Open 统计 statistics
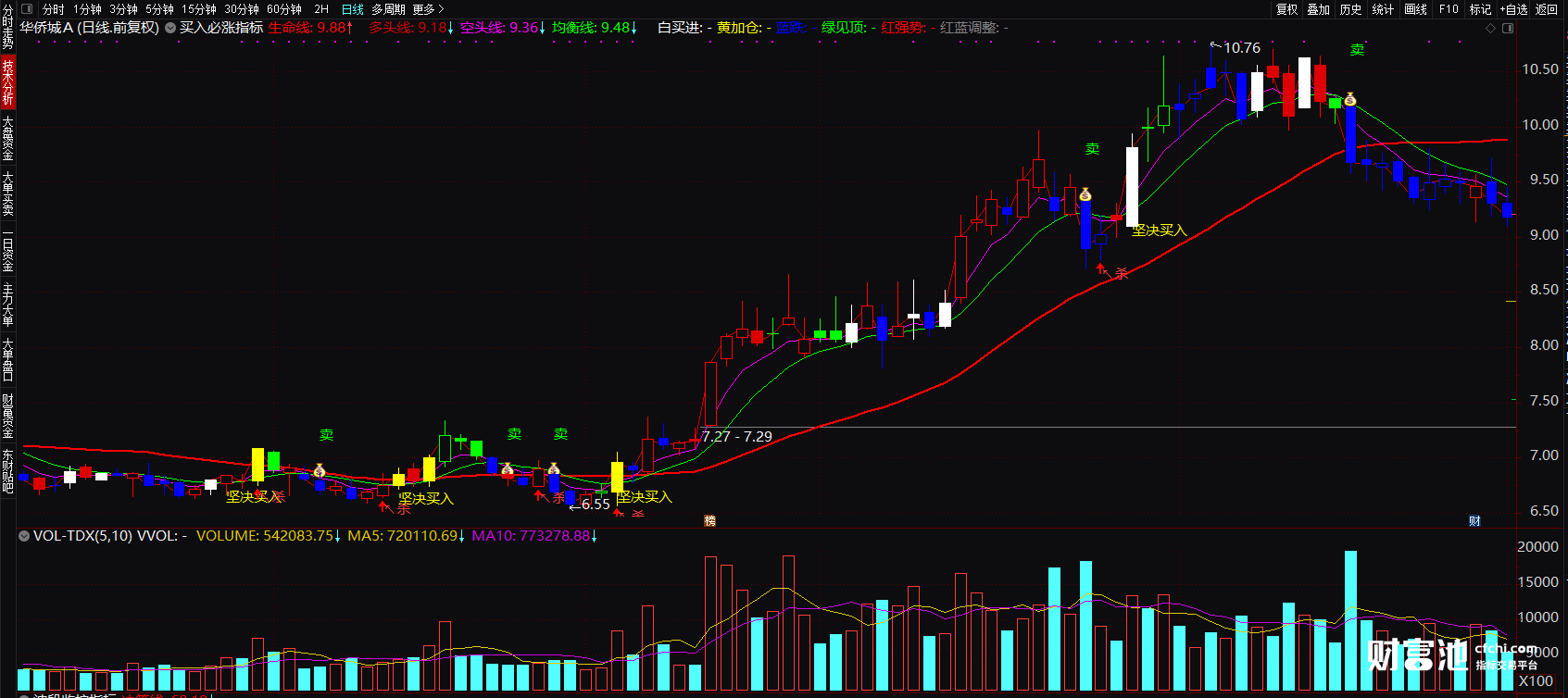This screenshot has width=1568, height=698. pyautogui.click(x=1384, y=9)
